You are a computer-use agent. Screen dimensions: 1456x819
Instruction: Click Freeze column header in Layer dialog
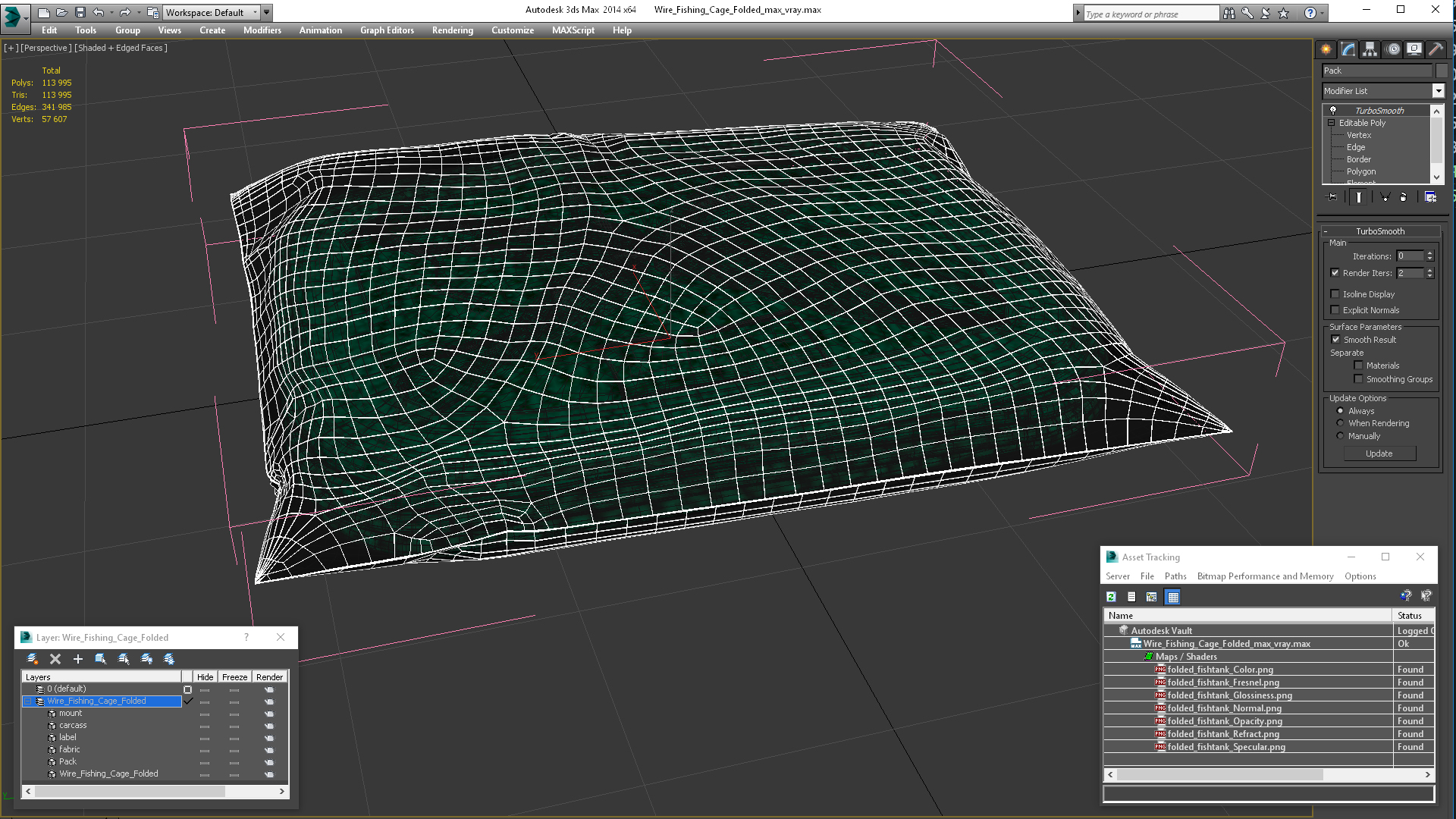[x=234, y=677]
